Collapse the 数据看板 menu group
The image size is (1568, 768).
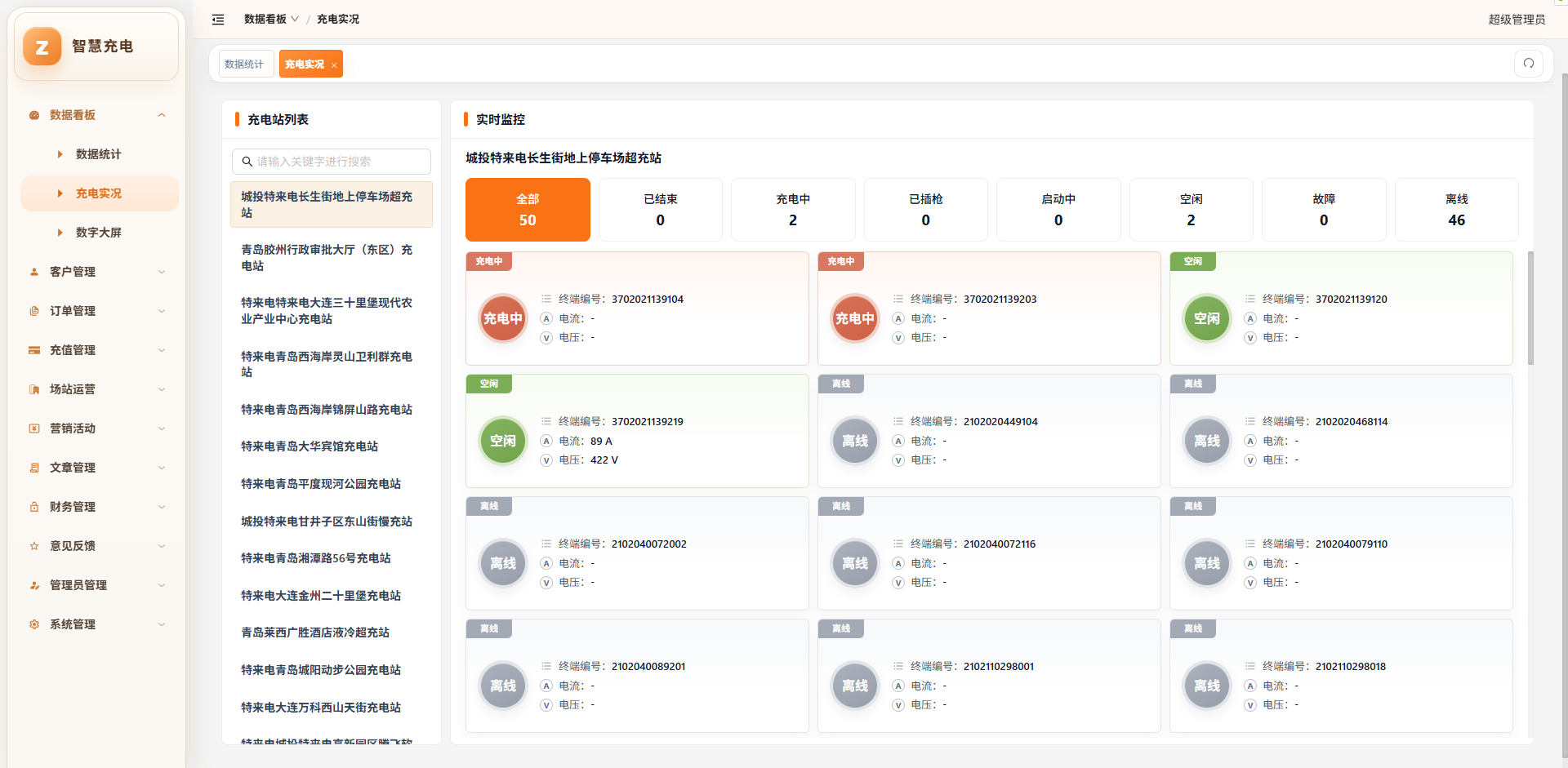pyautogui.click(x=98, y=115)
